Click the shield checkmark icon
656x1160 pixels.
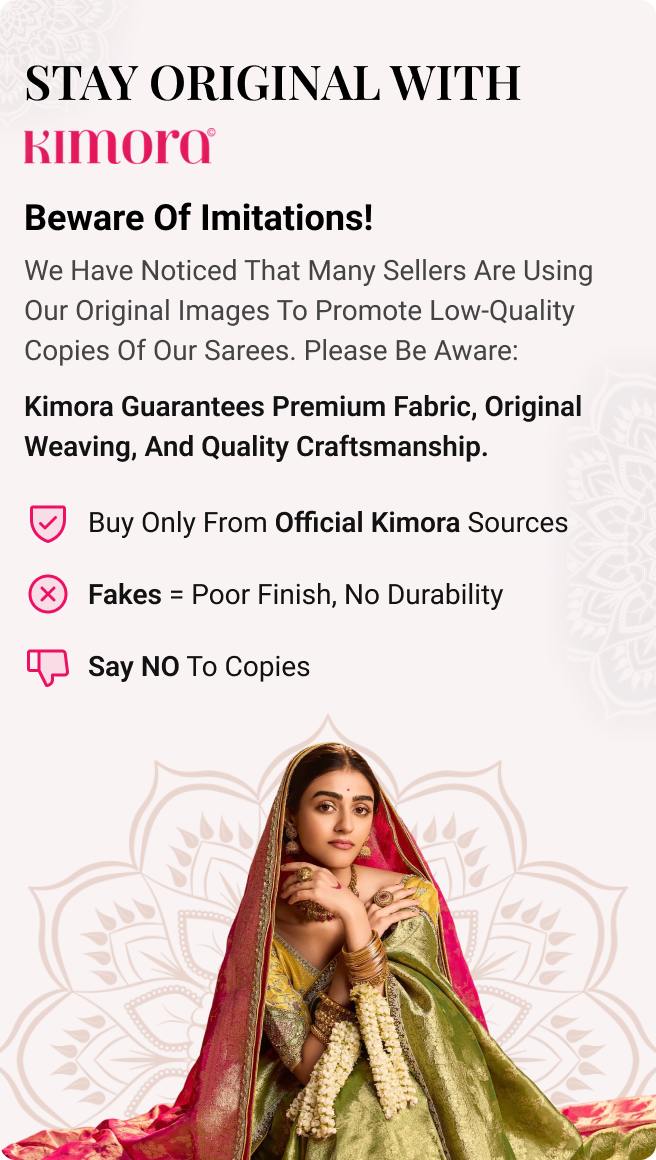(47, 523)
